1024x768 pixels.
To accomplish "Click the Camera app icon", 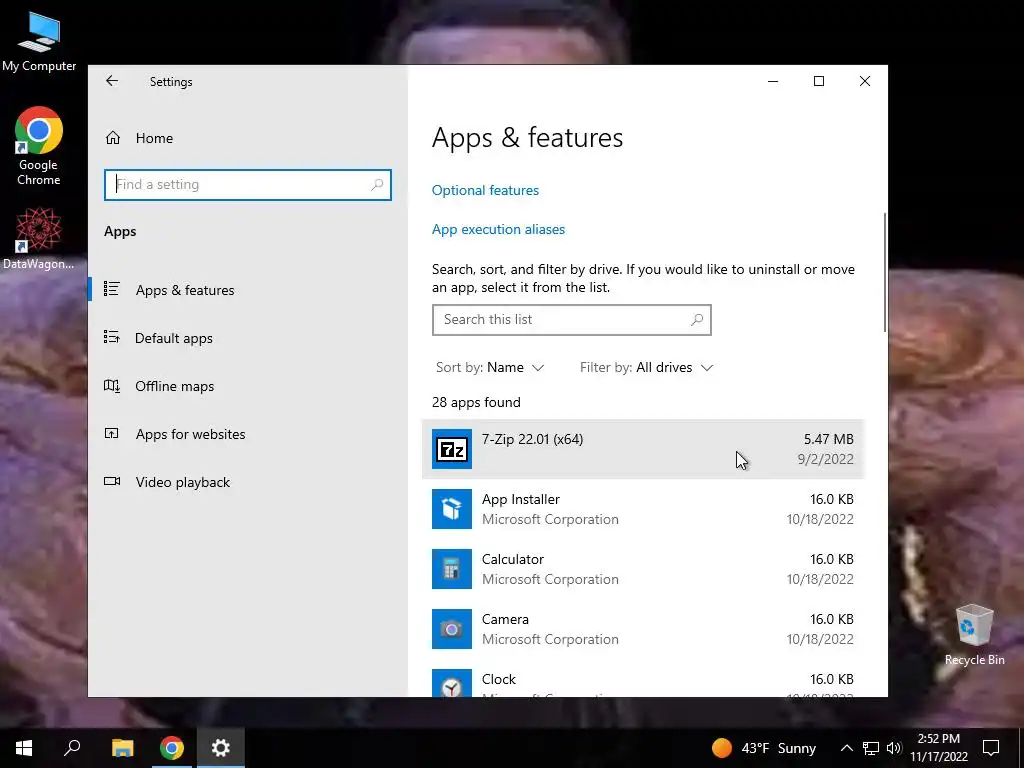I will pyautogui.click(x=451, y=629).
